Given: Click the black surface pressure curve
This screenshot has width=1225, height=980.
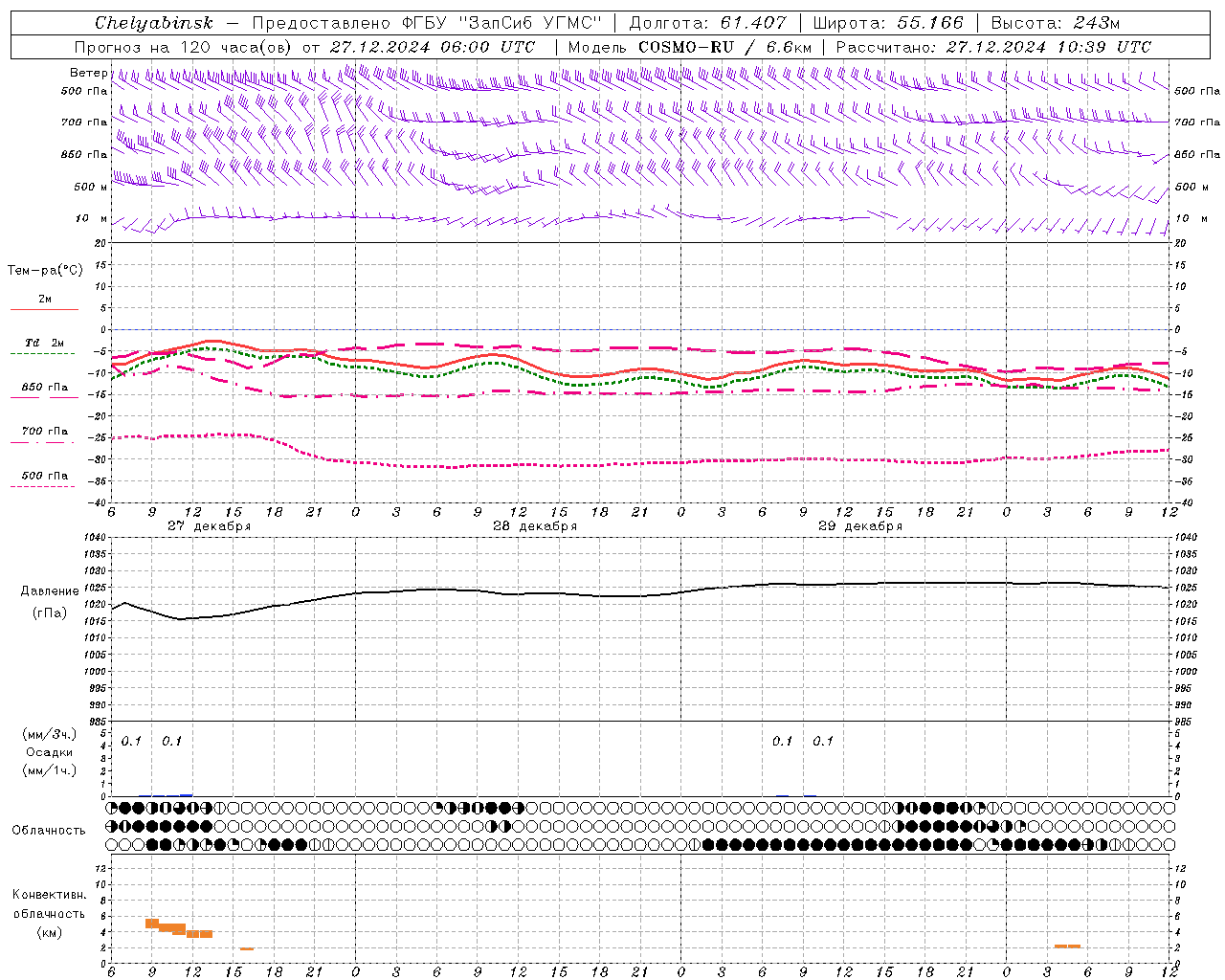Looking at the screenshot, I should click(641, 595).
